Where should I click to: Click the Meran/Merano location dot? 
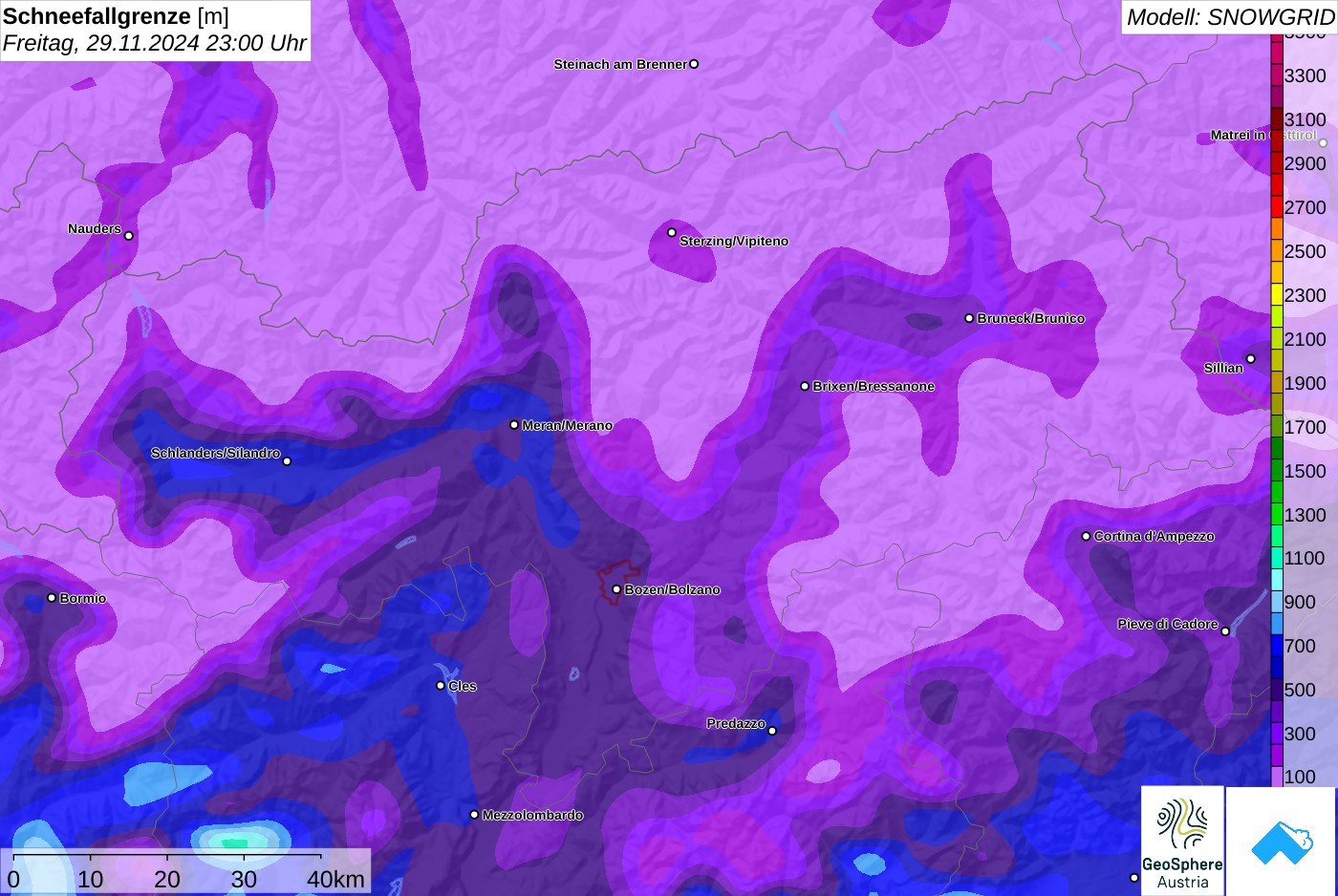tap(514, 425)
